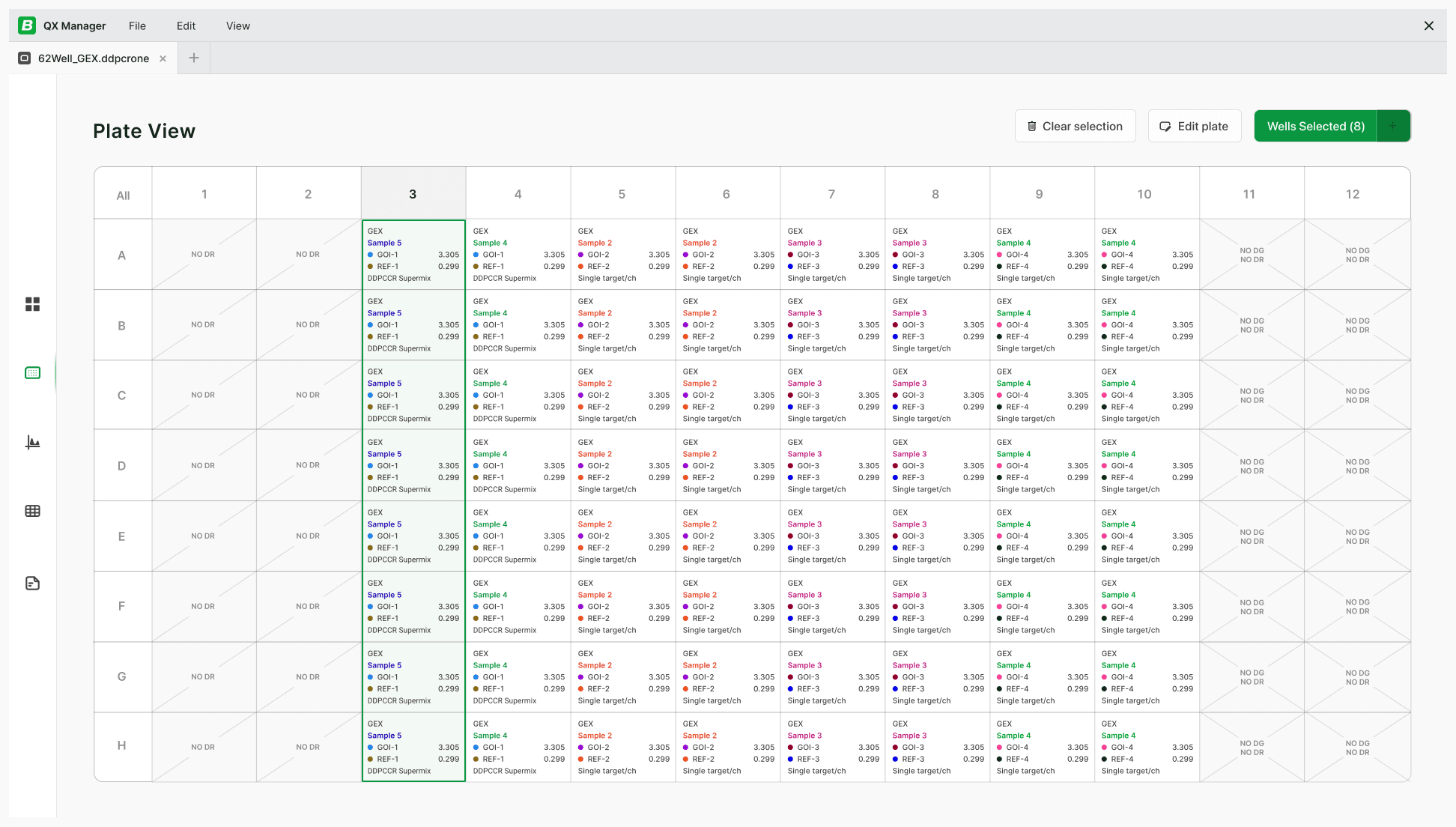The width and height of the screenshot is (1456, 827).
Task: Open the File menu
Action: point(137,25)
